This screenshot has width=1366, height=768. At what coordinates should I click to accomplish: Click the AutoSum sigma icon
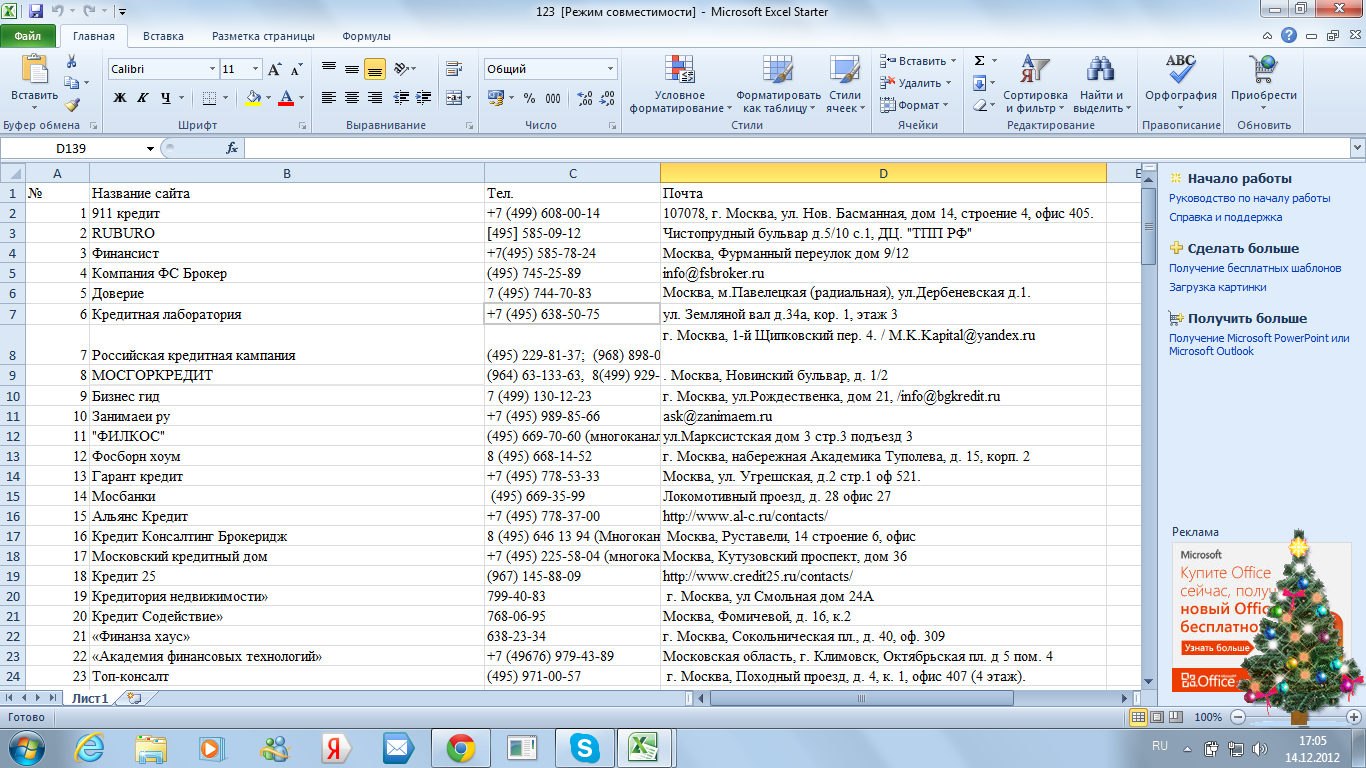(980, 61)
